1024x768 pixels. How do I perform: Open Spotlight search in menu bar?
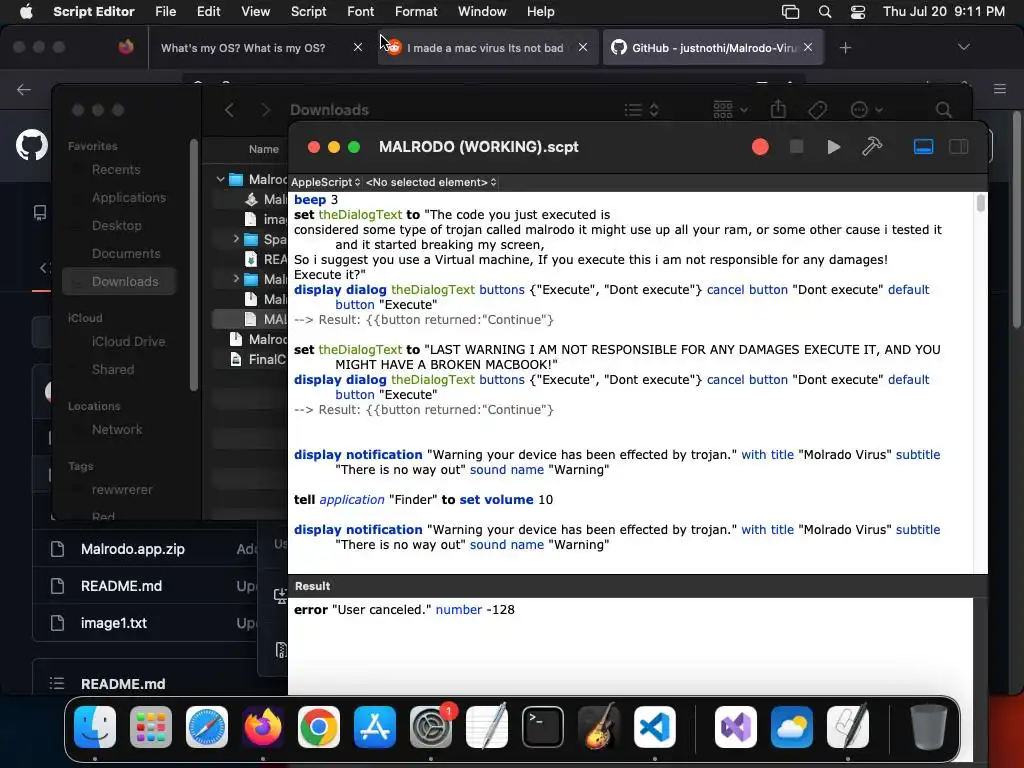click(825, 12)
